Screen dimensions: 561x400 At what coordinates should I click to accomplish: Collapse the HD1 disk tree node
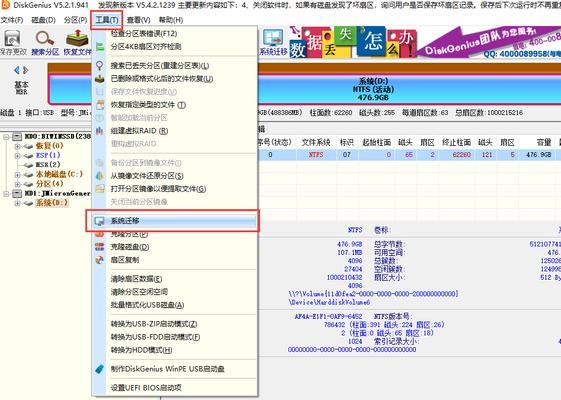tap(6, 194)
